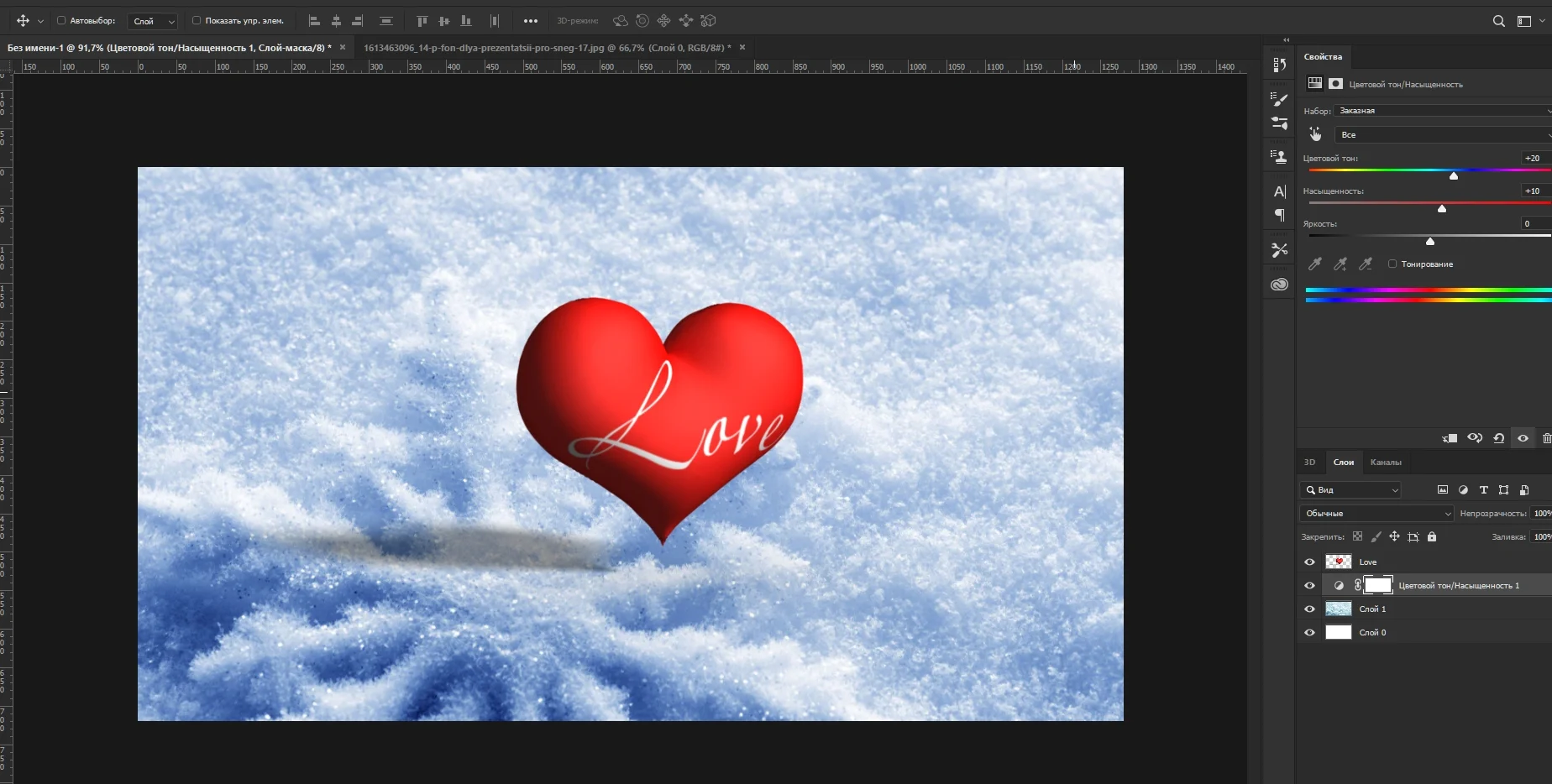
Task: Click the options bar overflow button
Action: click(530, 20)
